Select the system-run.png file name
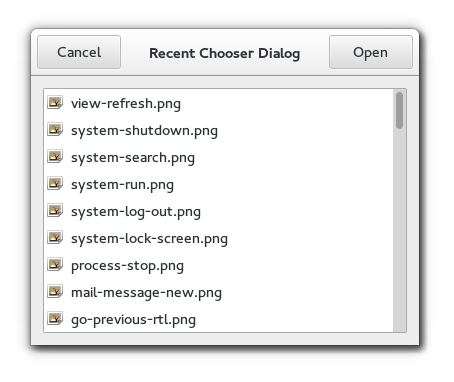The height and width of the screenshot is (382, 454). tap(122, 185)
